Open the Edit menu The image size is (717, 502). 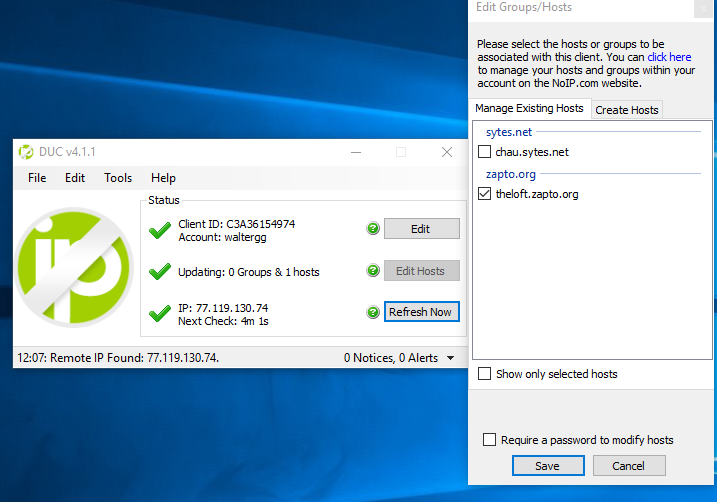pos(75,178)
